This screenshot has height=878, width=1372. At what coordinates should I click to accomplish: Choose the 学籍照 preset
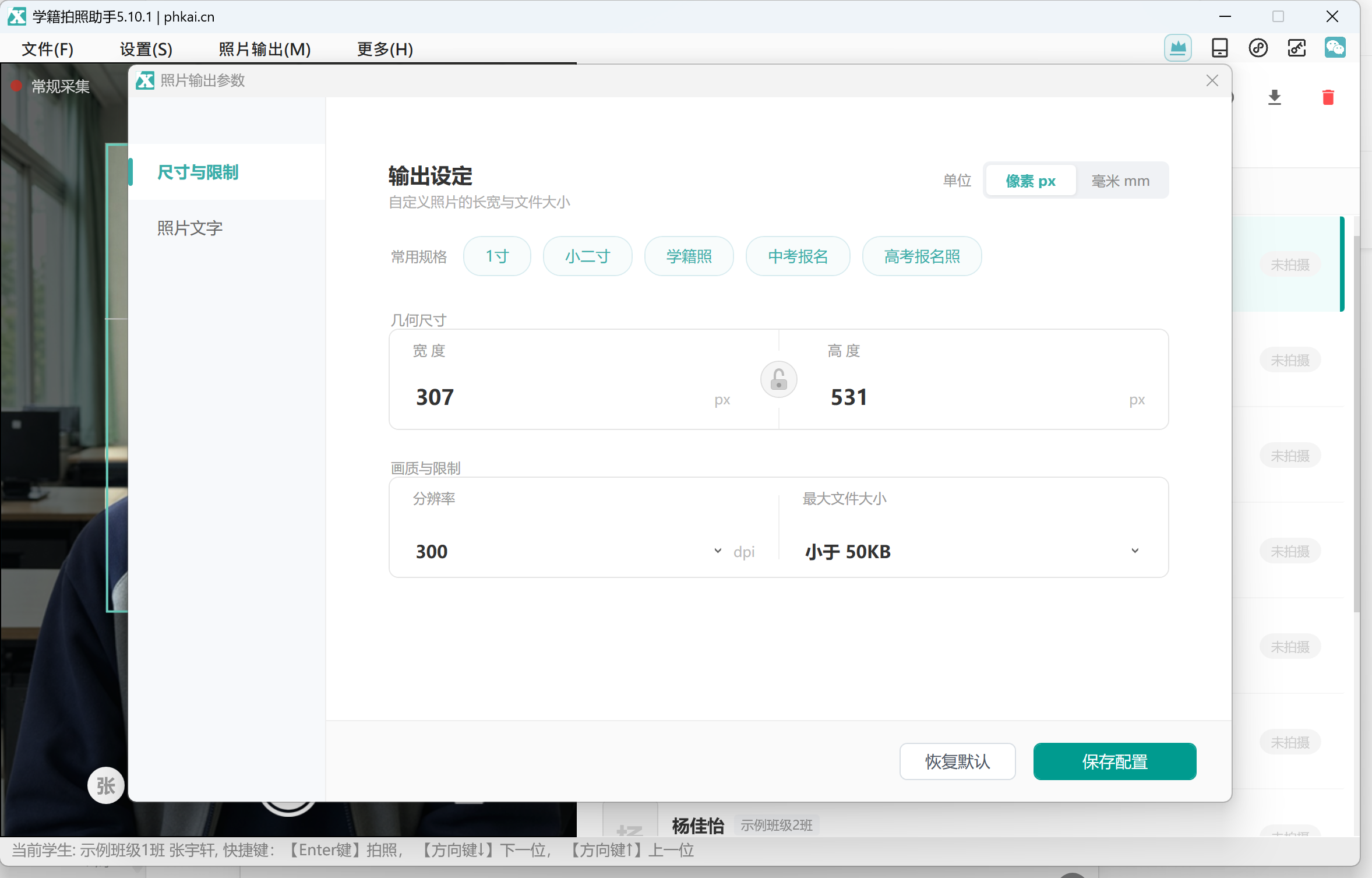689,256
